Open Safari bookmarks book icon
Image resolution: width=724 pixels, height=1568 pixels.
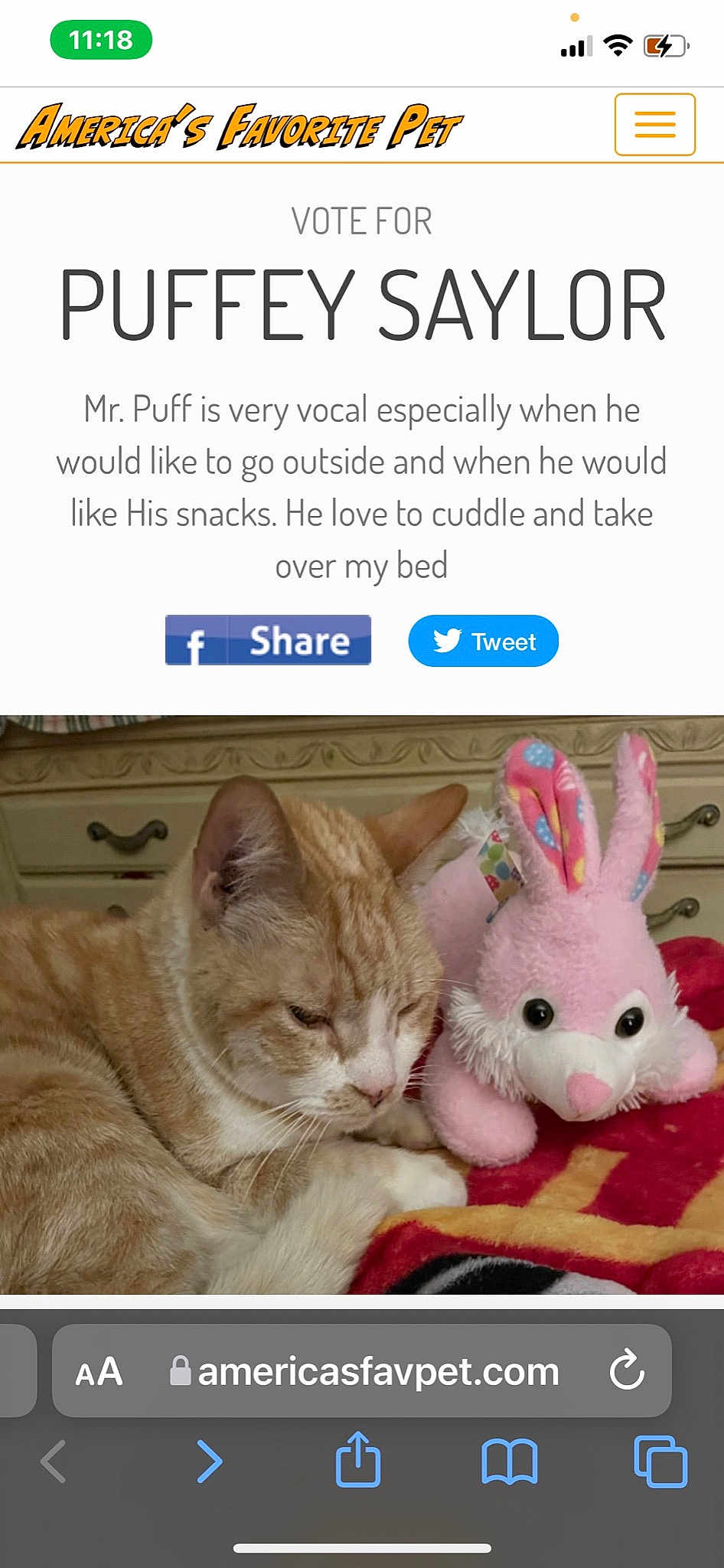point(509,1462)
